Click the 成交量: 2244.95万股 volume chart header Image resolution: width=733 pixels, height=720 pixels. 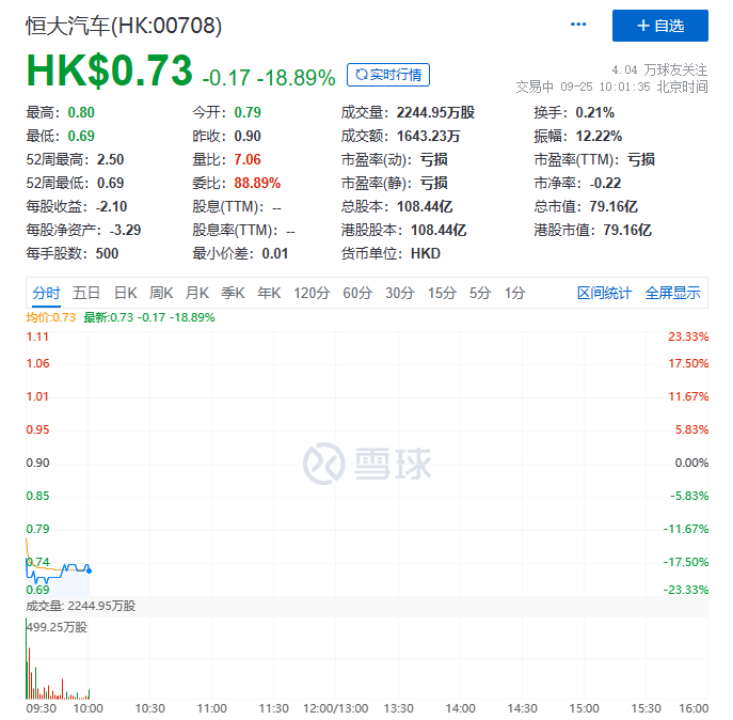80,606
